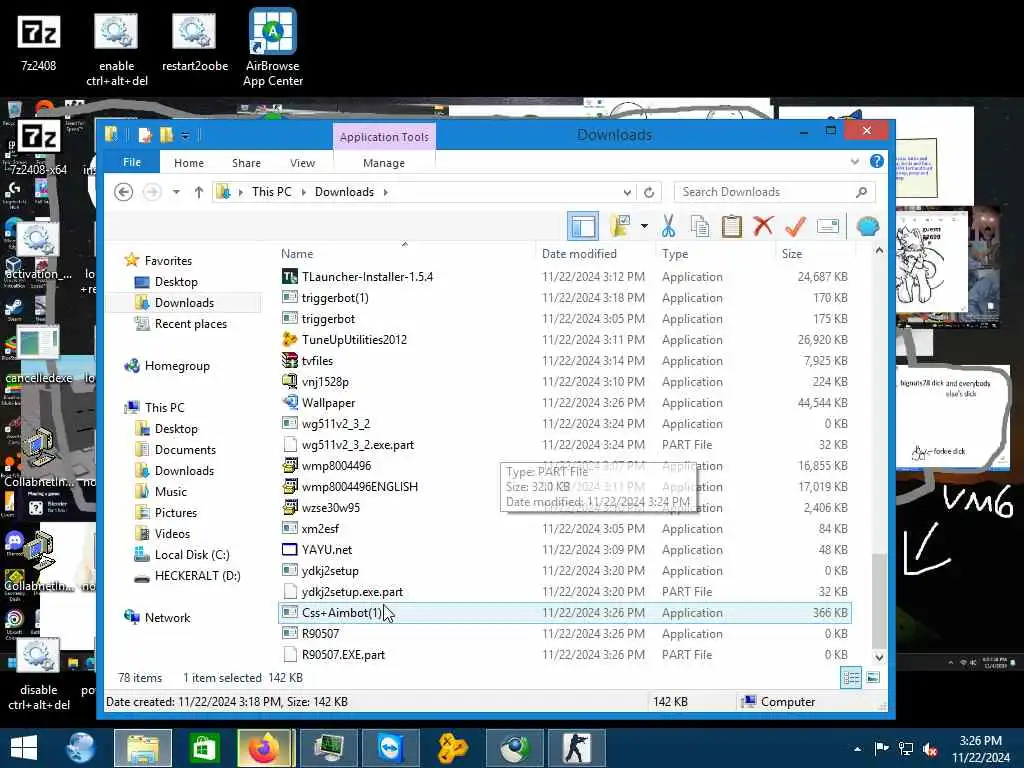
Task: Open the View ribbon tab
Action: point(302,163)
